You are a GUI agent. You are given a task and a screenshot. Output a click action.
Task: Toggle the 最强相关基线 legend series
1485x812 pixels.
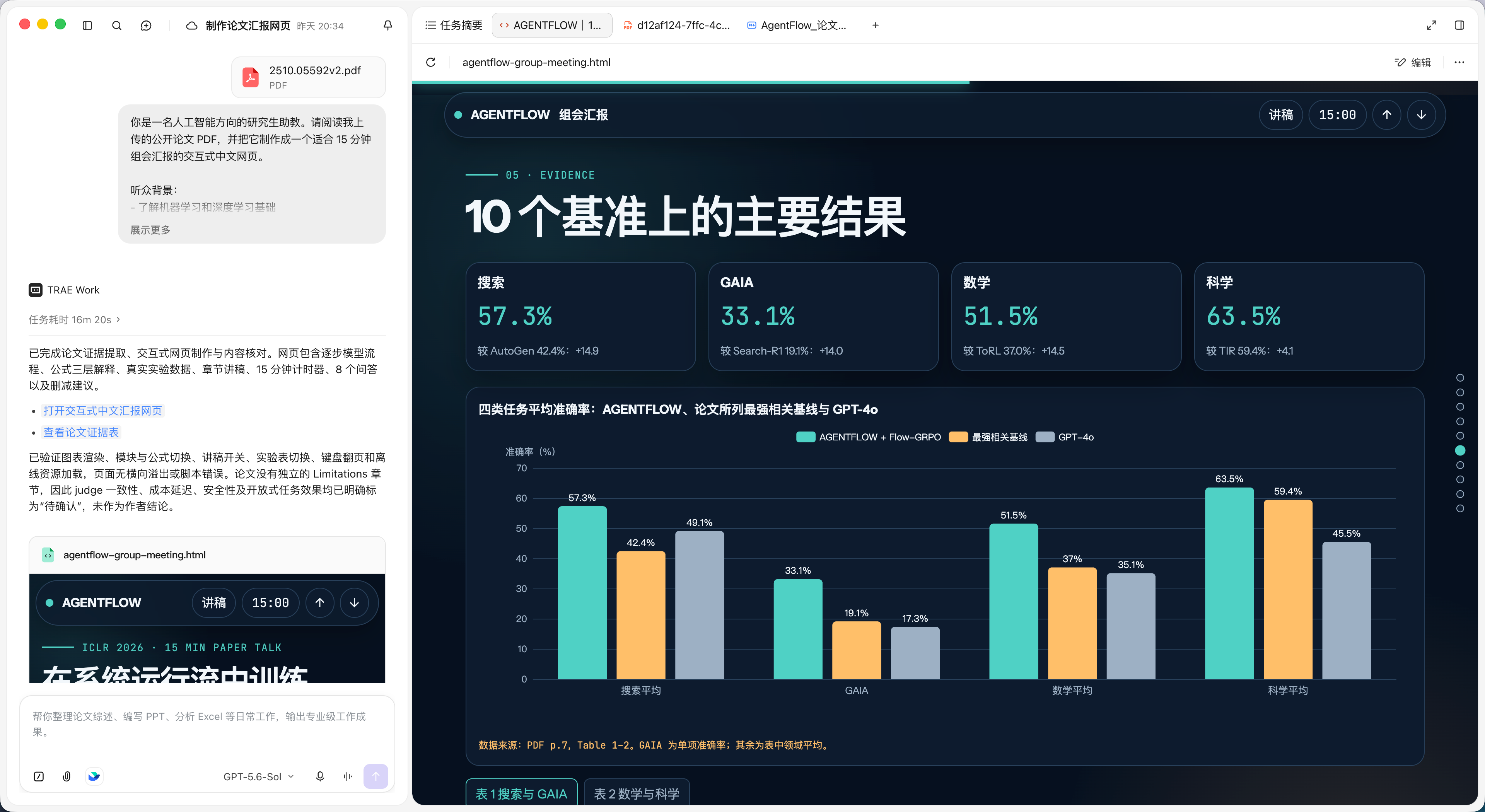click(988, 437)
